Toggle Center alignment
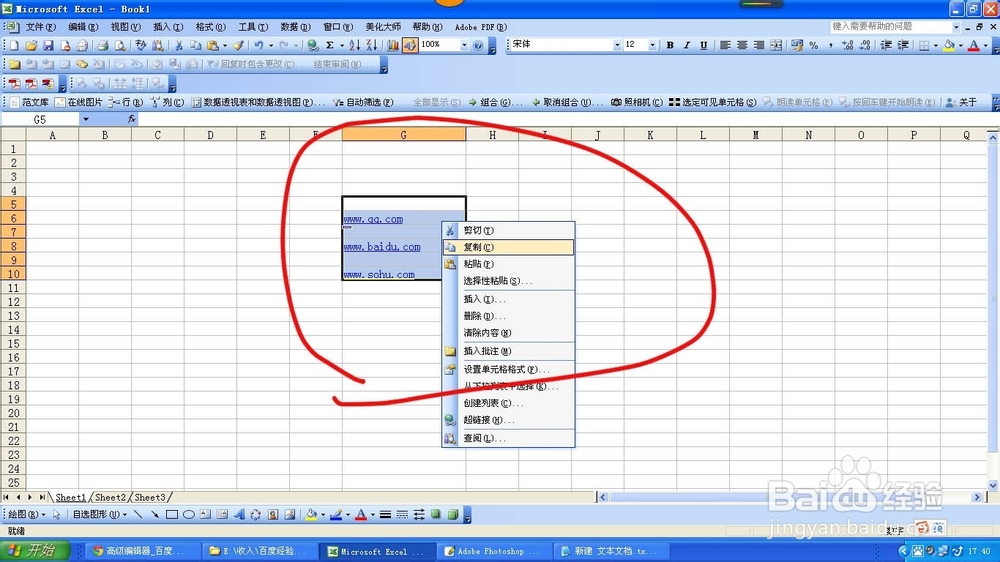Screen dimensions: 1000x562 click(x=742, y=45)
